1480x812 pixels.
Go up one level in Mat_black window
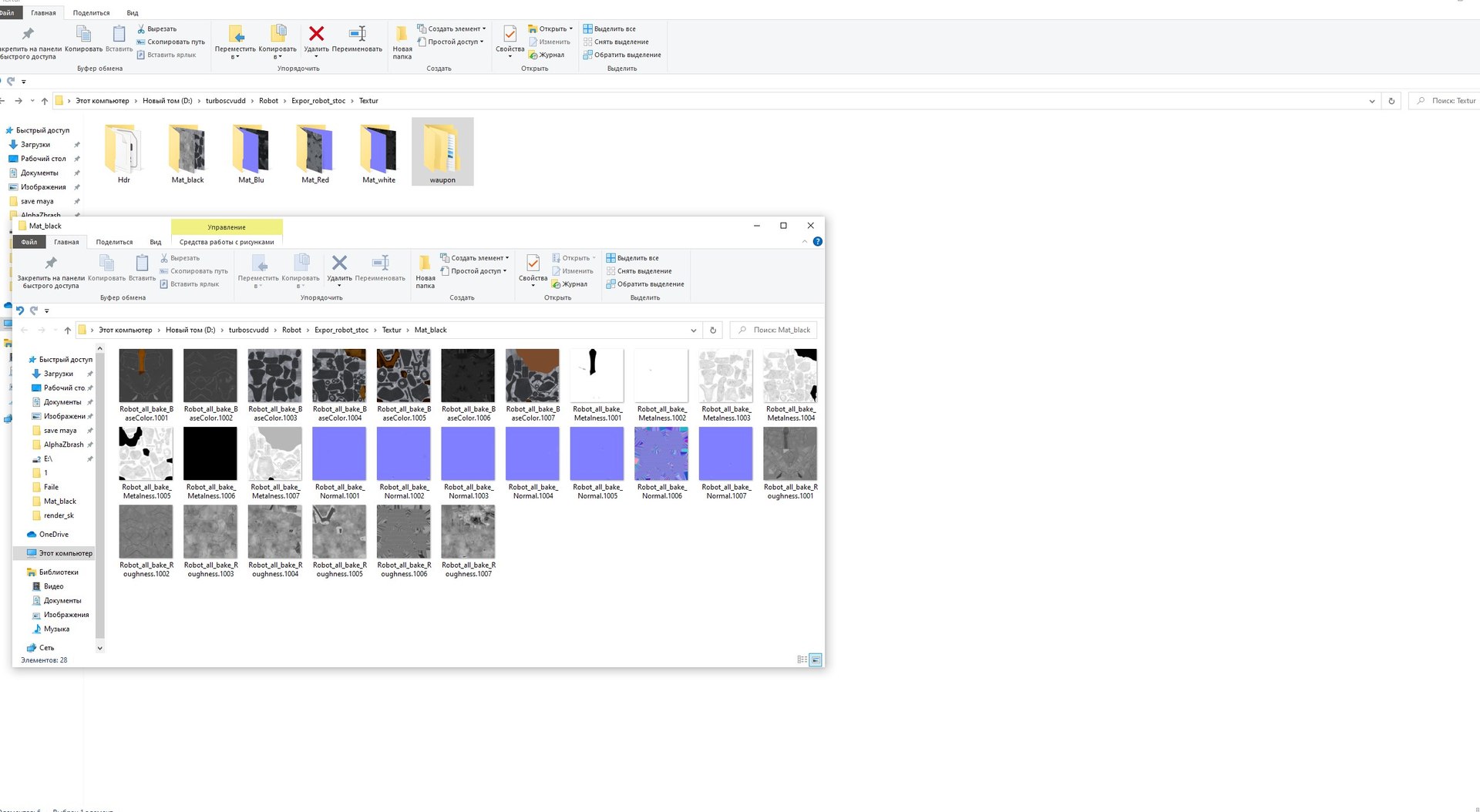tap(68, 330)
